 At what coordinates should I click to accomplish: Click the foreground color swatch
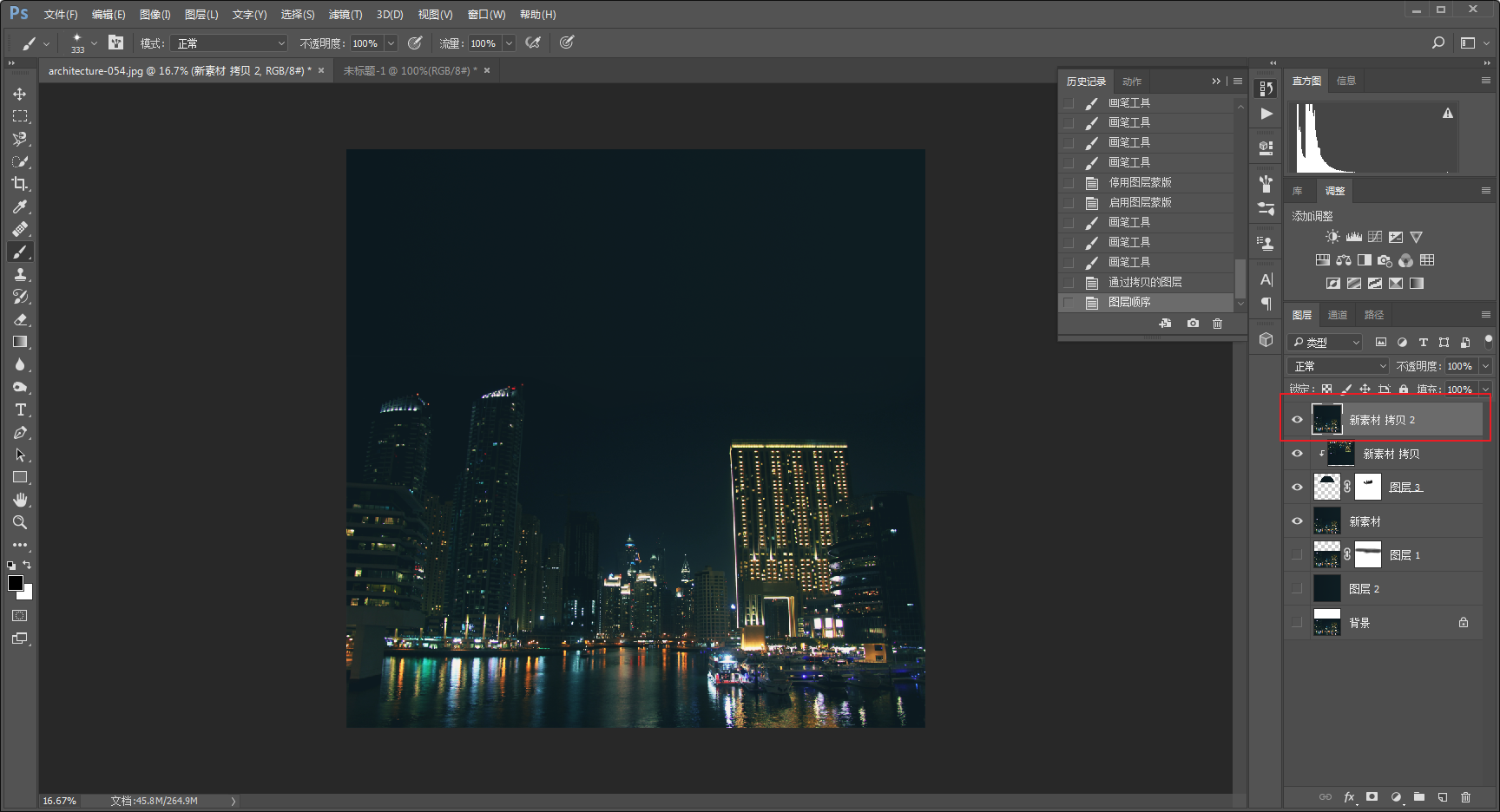pyautogui.click(x=16, y=583)
